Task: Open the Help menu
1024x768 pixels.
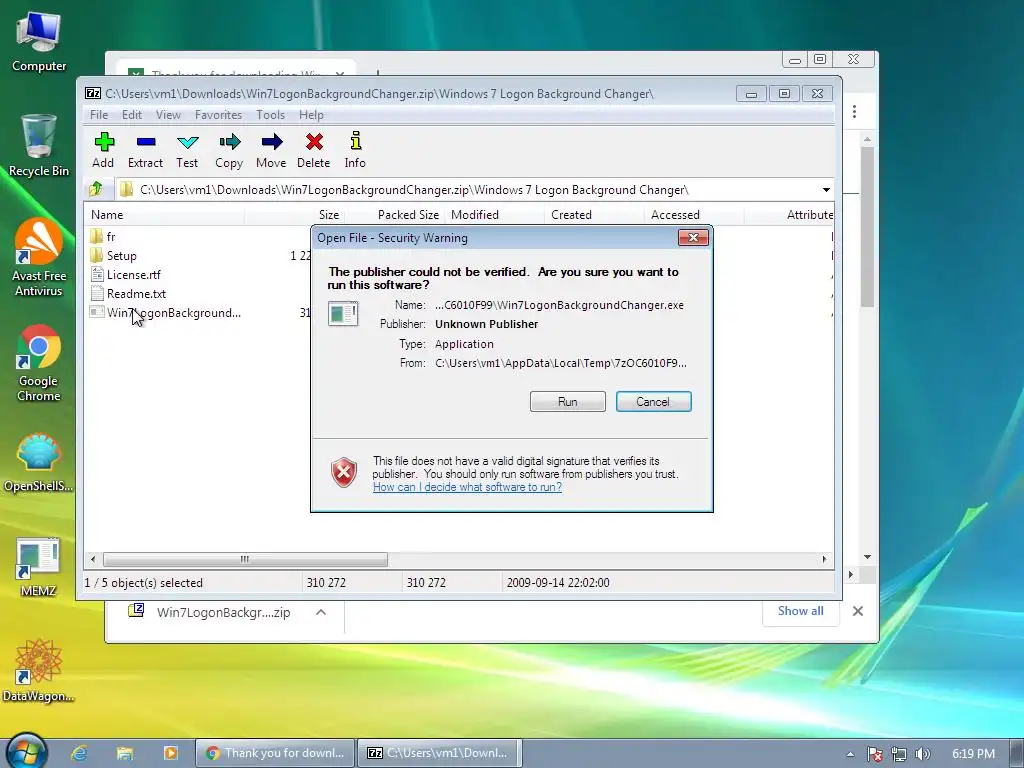Action: click(x=311, y=115)
